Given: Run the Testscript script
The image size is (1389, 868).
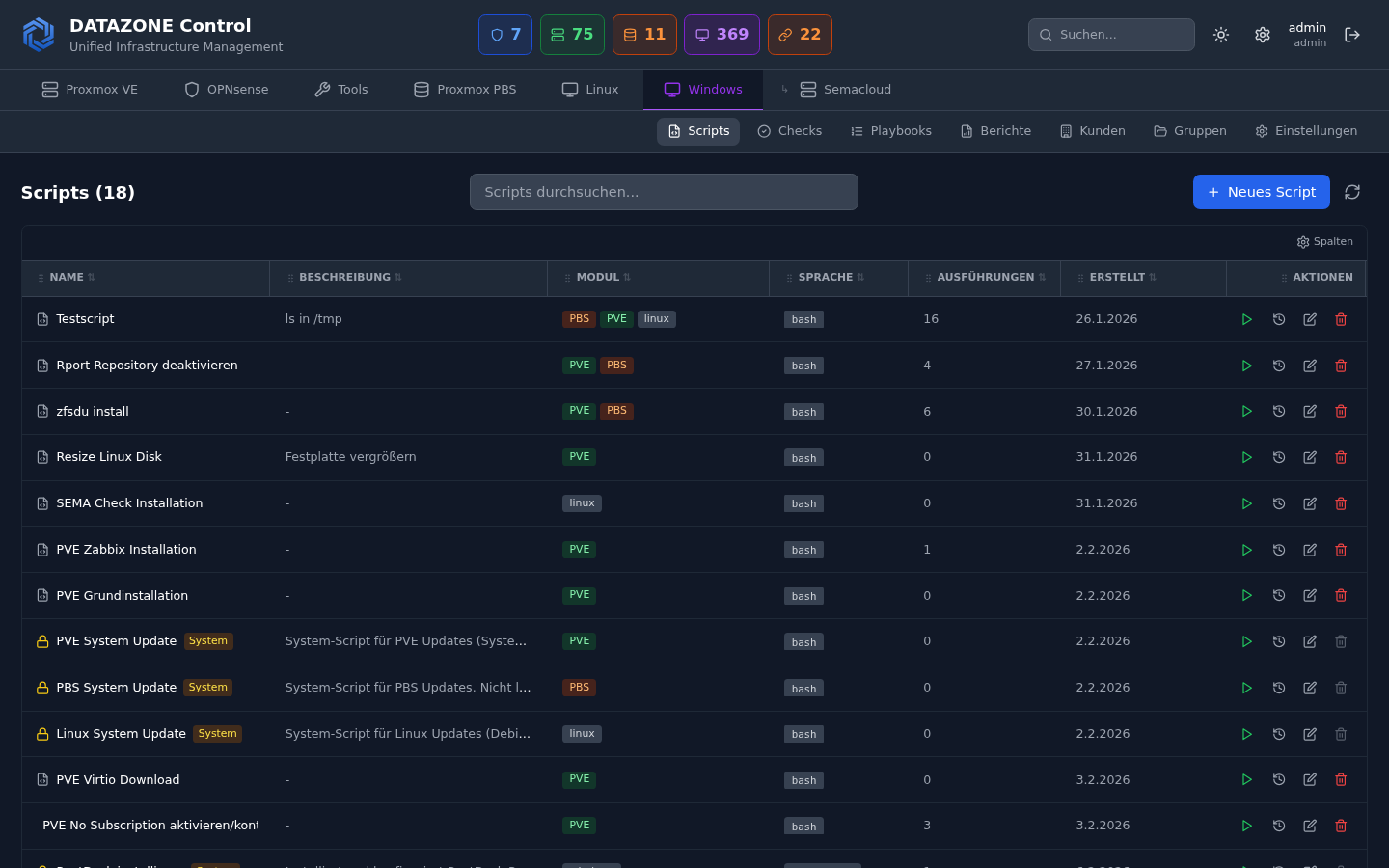Looking at the screenshot, I should point(1246,319).
